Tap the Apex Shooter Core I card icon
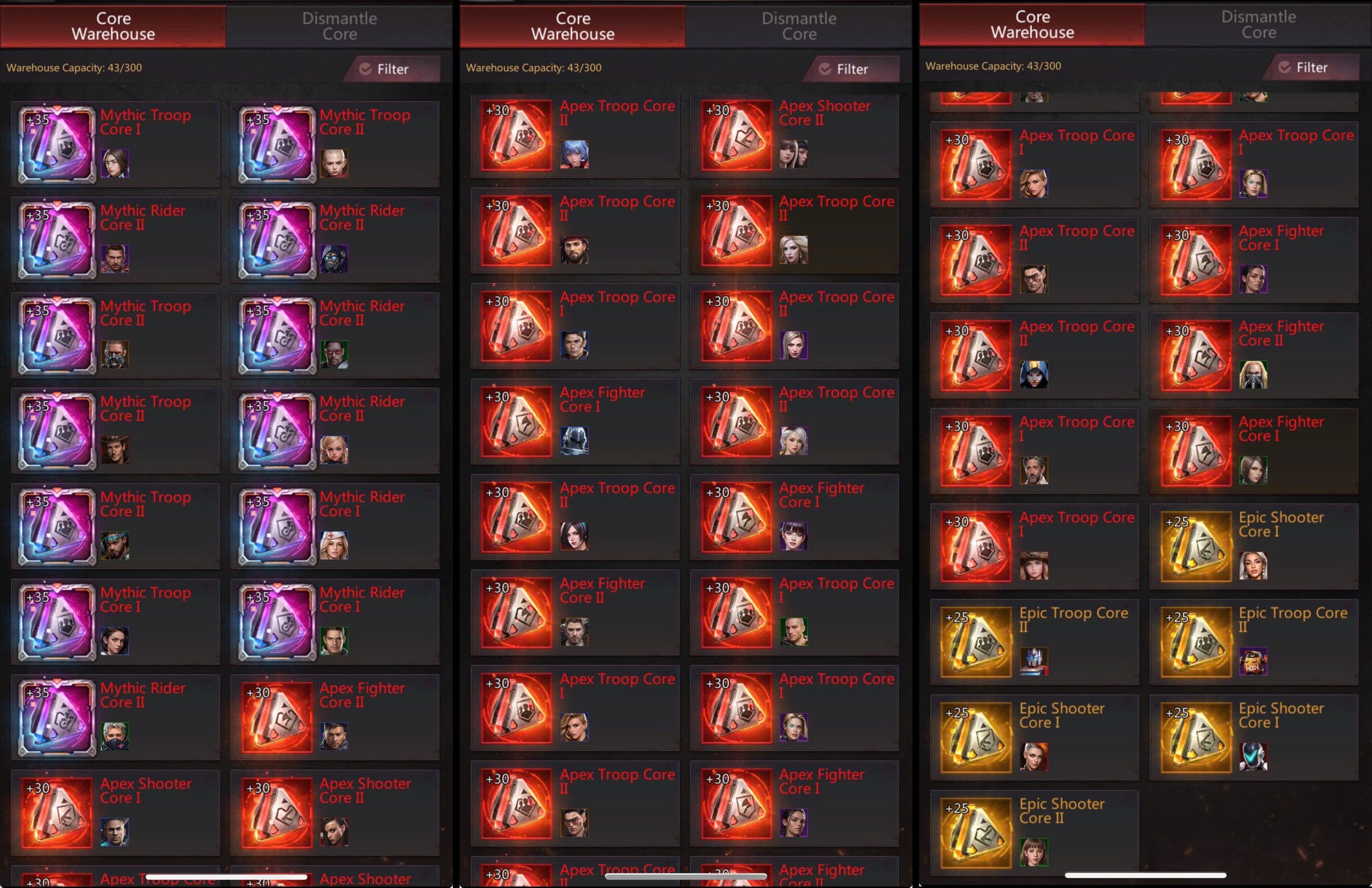The height and width of the screenshot is (888, 1372). pos(56,812)
